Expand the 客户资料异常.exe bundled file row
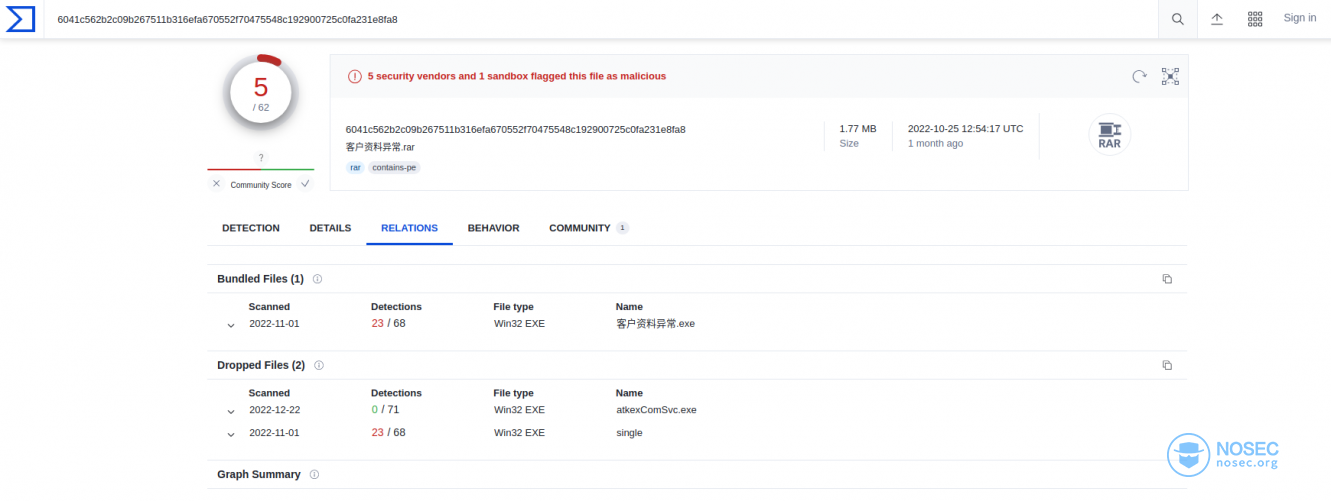1331x501 pixels. coord(231,324)
